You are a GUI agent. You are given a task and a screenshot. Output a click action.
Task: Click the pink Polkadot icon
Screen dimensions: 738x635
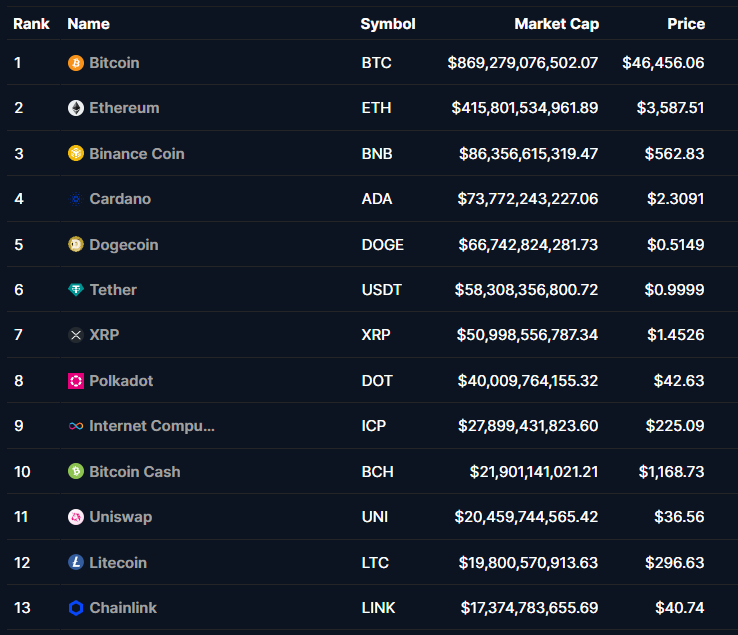[76, 381]
